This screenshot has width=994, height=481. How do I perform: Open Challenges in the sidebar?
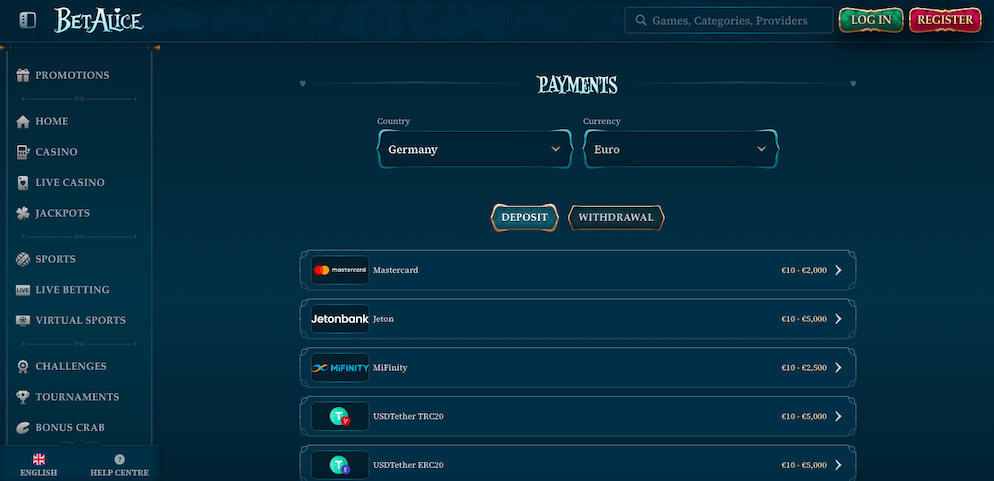(x=71, y=366)
